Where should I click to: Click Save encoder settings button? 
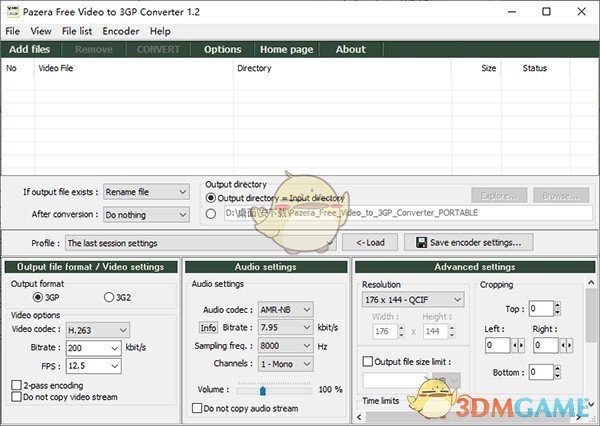click(x=469, y=242)
